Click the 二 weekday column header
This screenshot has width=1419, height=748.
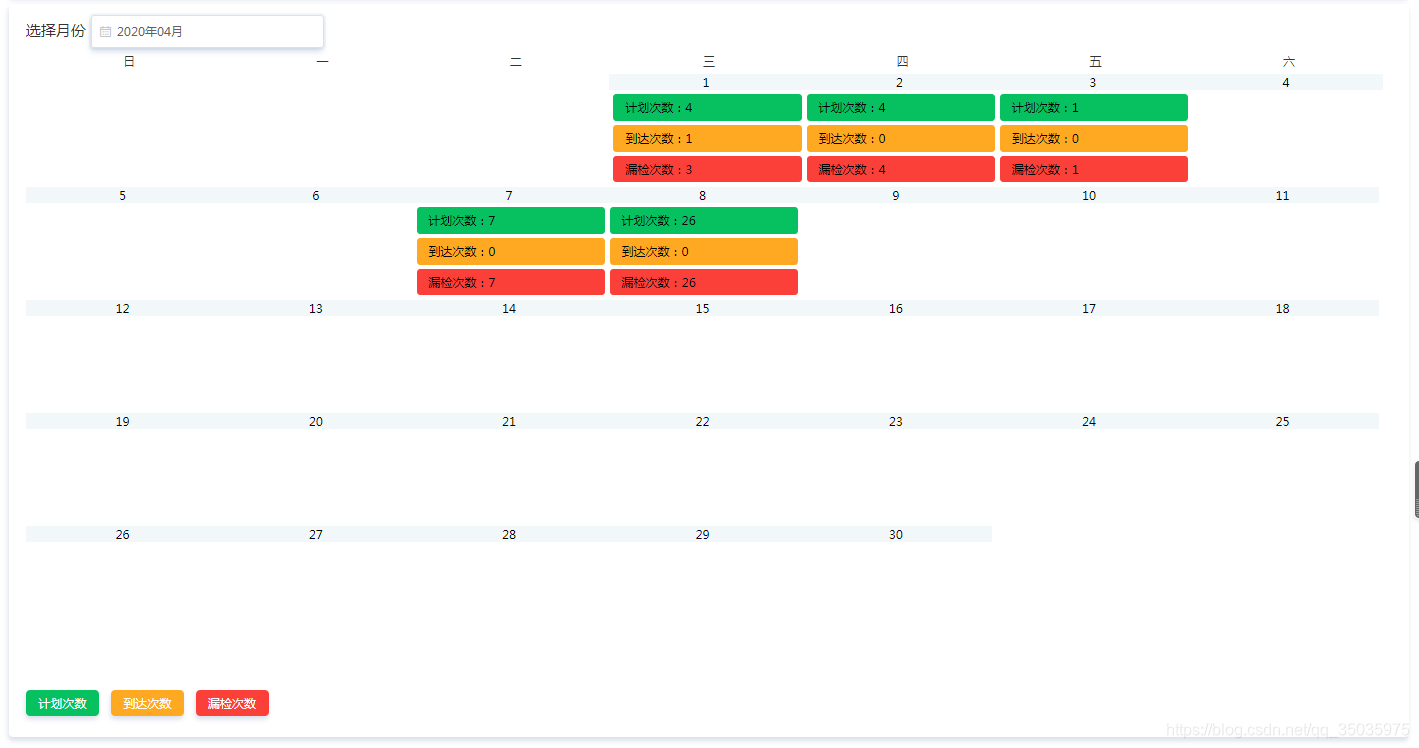pyautogui.click(x=516, y=62)
